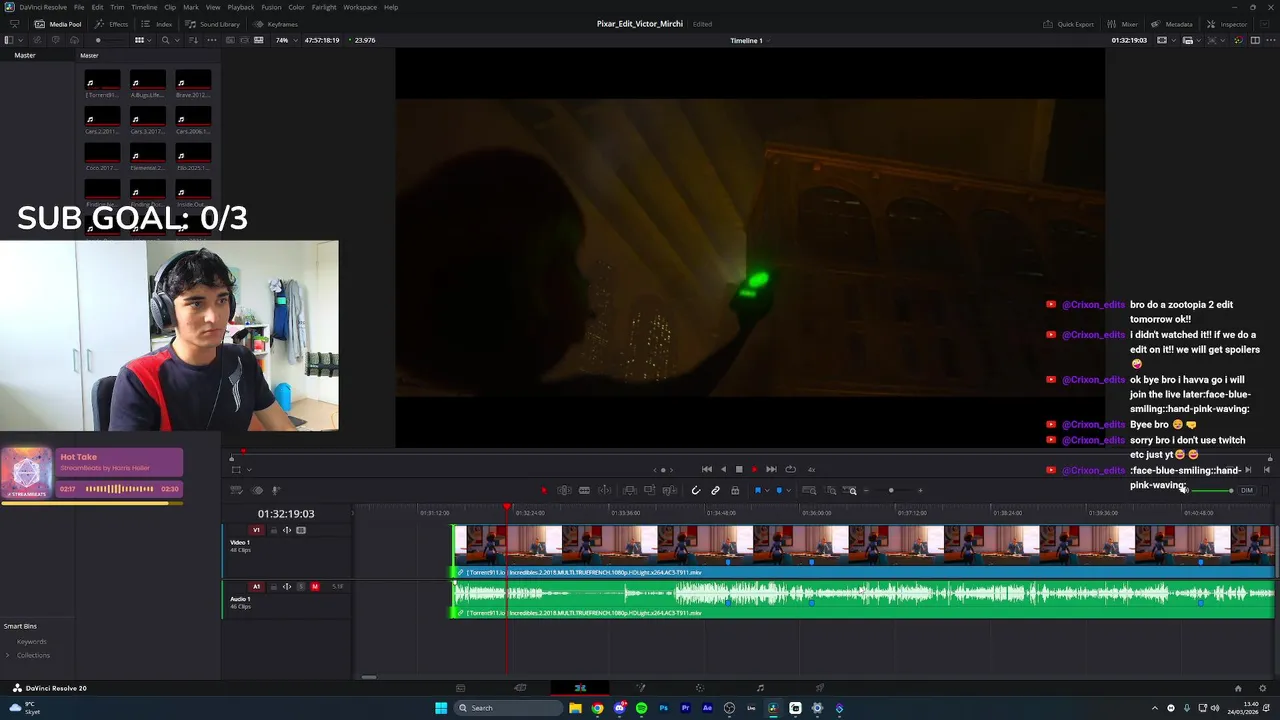Click the red Play button
Screen dimensions: 1280x720
point(755,469)
